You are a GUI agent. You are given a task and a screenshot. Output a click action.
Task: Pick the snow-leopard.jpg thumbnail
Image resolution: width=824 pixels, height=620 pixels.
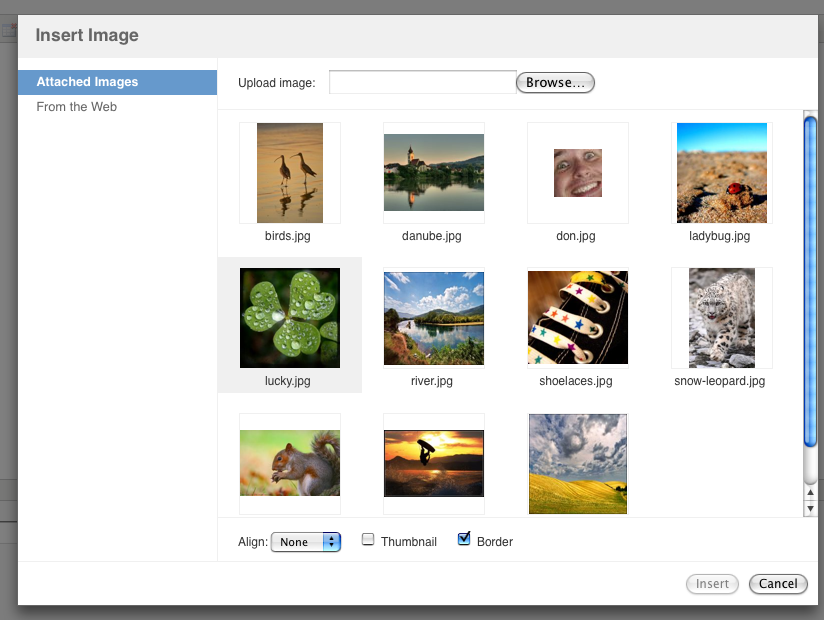tap(722, 318)
